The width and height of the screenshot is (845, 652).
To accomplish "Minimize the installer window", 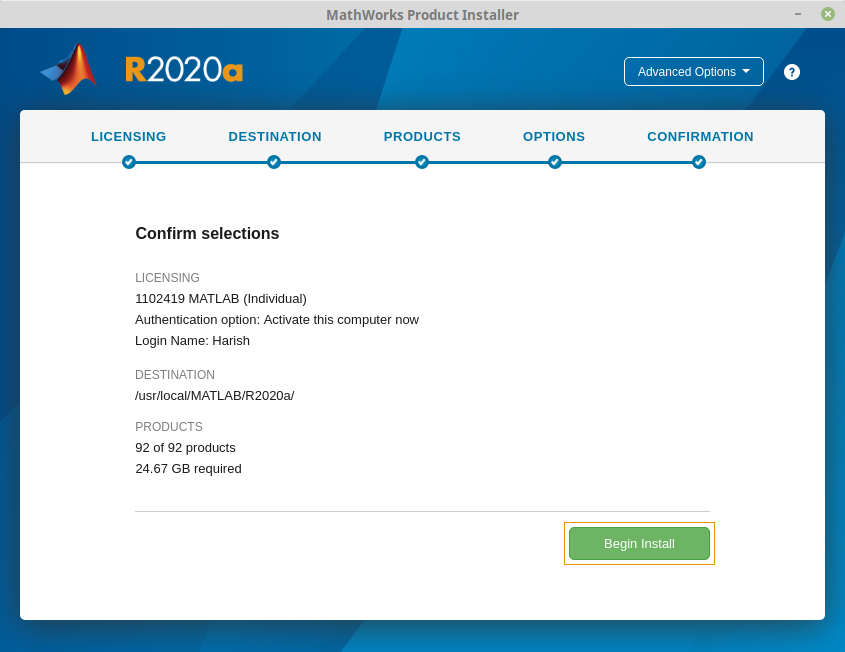I will coord(797,14).
